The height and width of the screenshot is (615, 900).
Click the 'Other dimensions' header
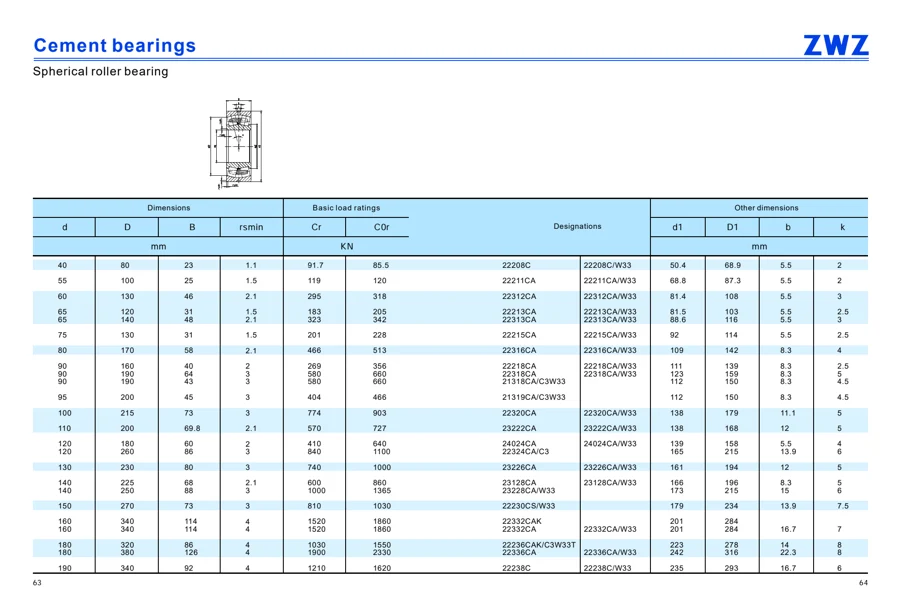[x=766, y=208]
